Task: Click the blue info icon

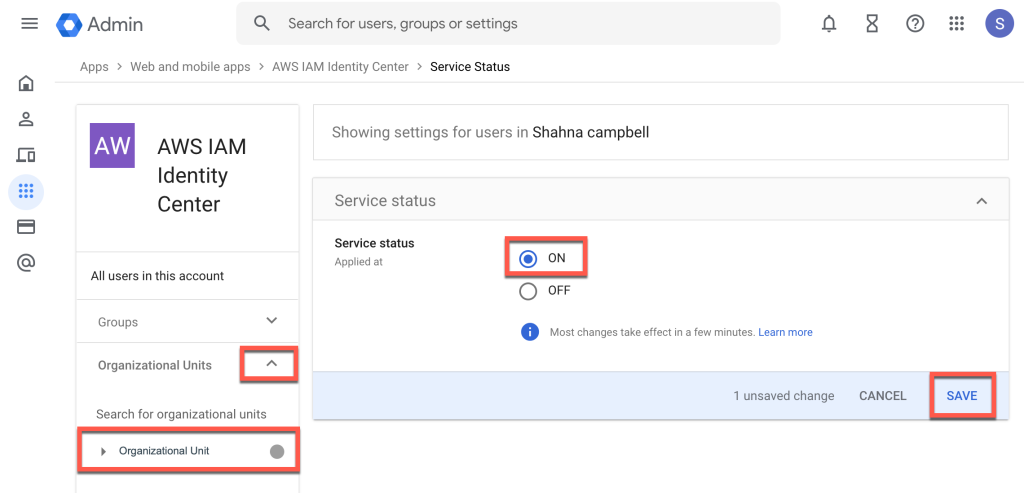Action: point(530,332)
